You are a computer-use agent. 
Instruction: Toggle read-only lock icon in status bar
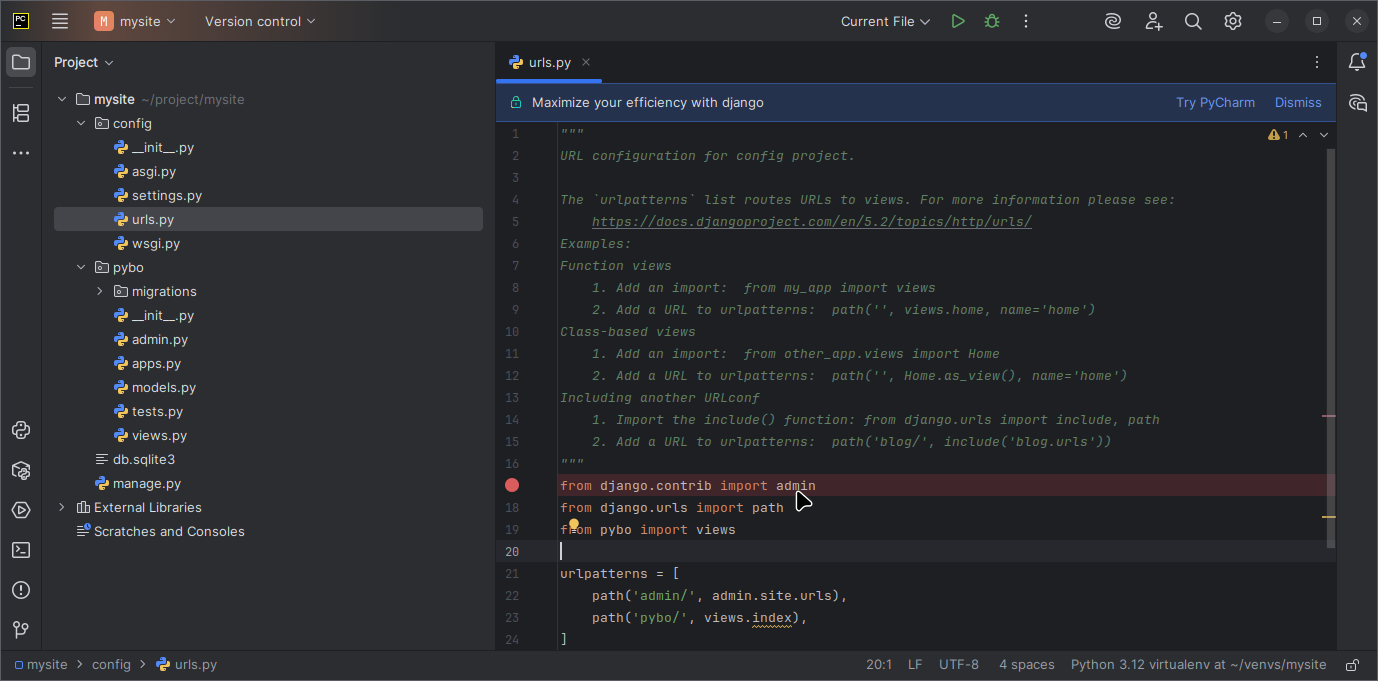point(1352,665)
